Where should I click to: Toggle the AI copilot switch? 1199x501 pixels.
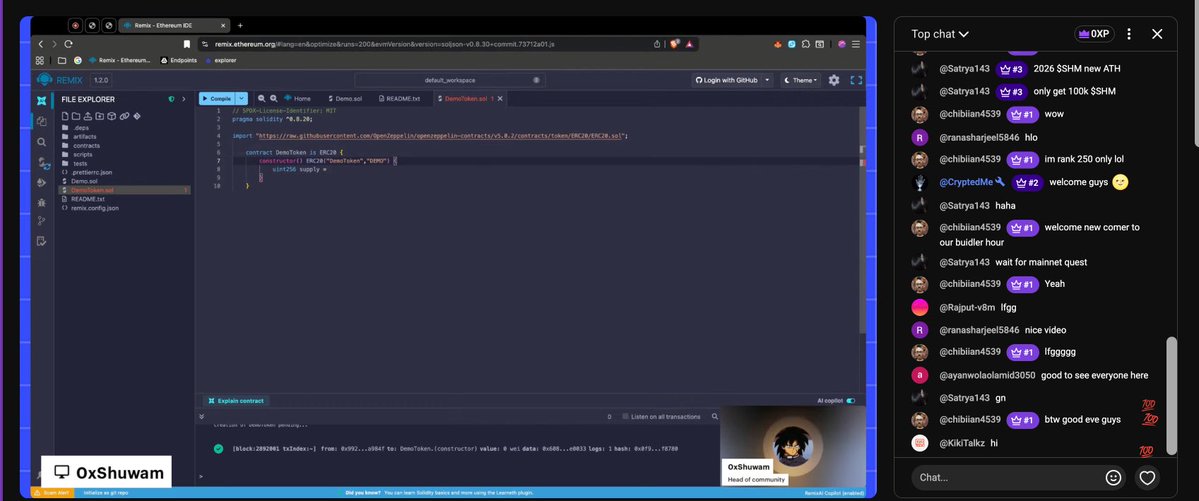pos(851,401)
